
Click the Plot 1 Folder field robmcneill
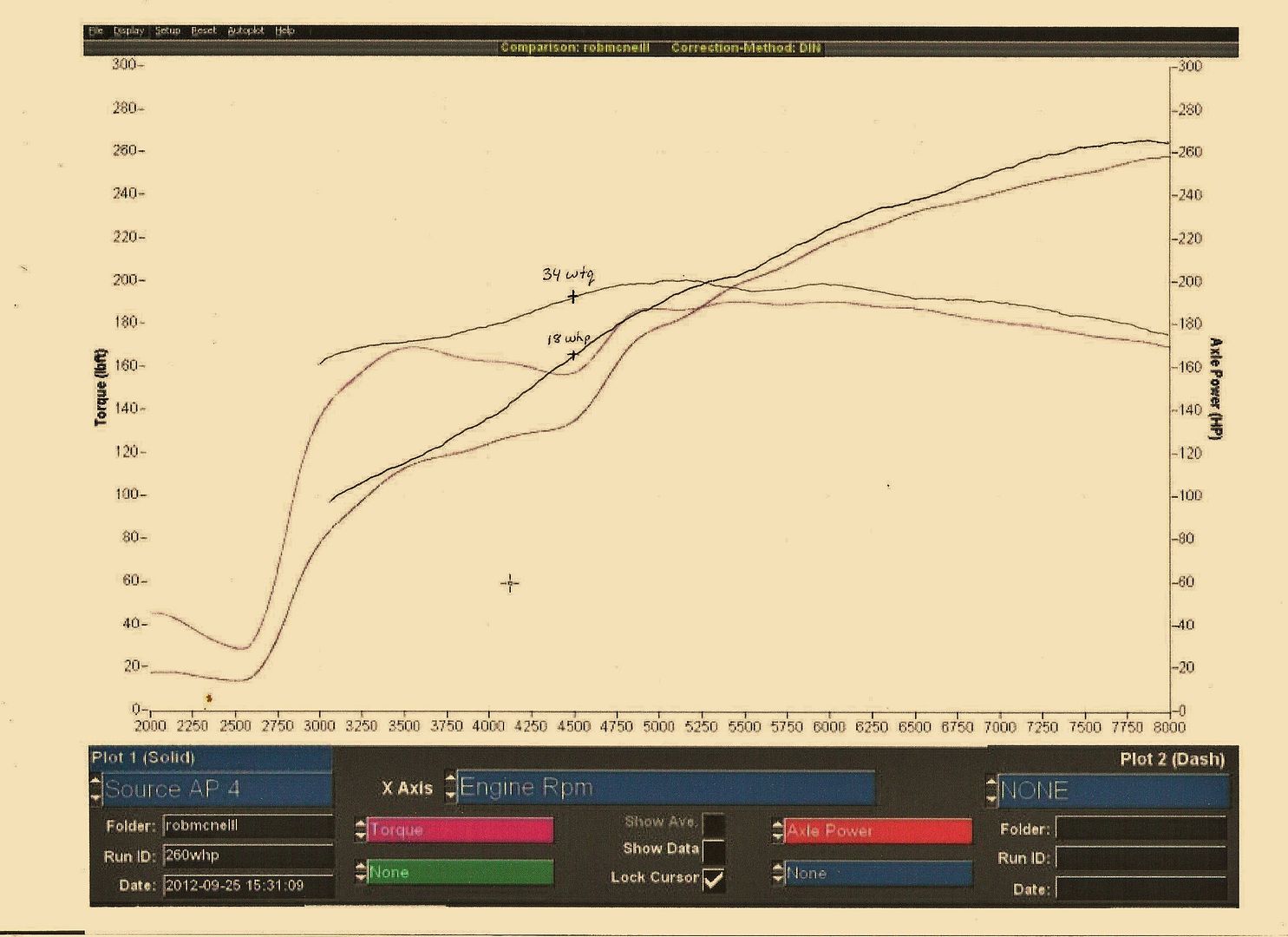pyautogui.click(x=247, y=826)
